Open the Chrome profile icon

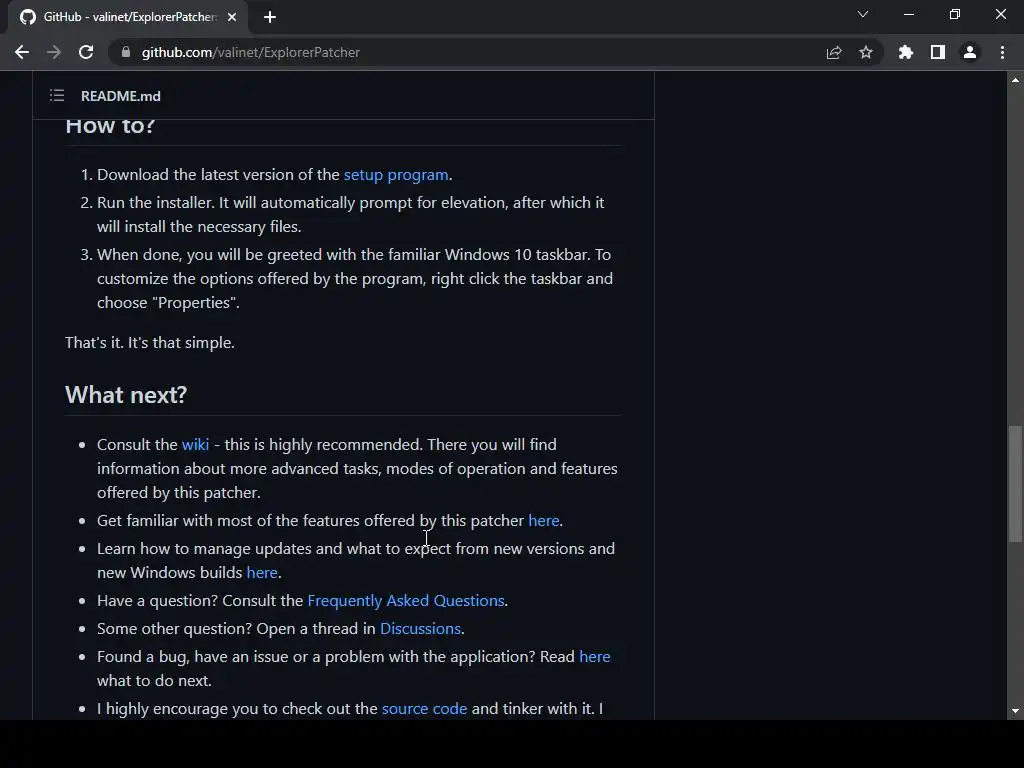point(970,52)
